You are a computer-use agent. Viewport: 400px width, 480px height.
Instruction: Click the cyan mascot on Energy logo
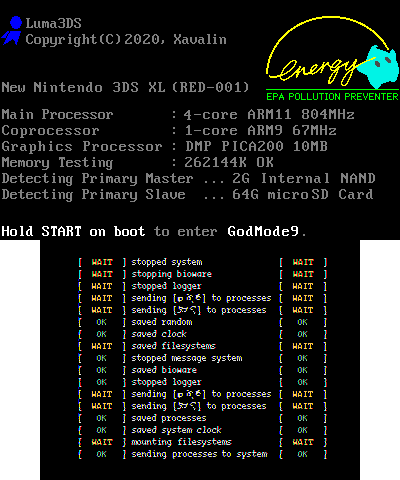(x=379, y=67)
